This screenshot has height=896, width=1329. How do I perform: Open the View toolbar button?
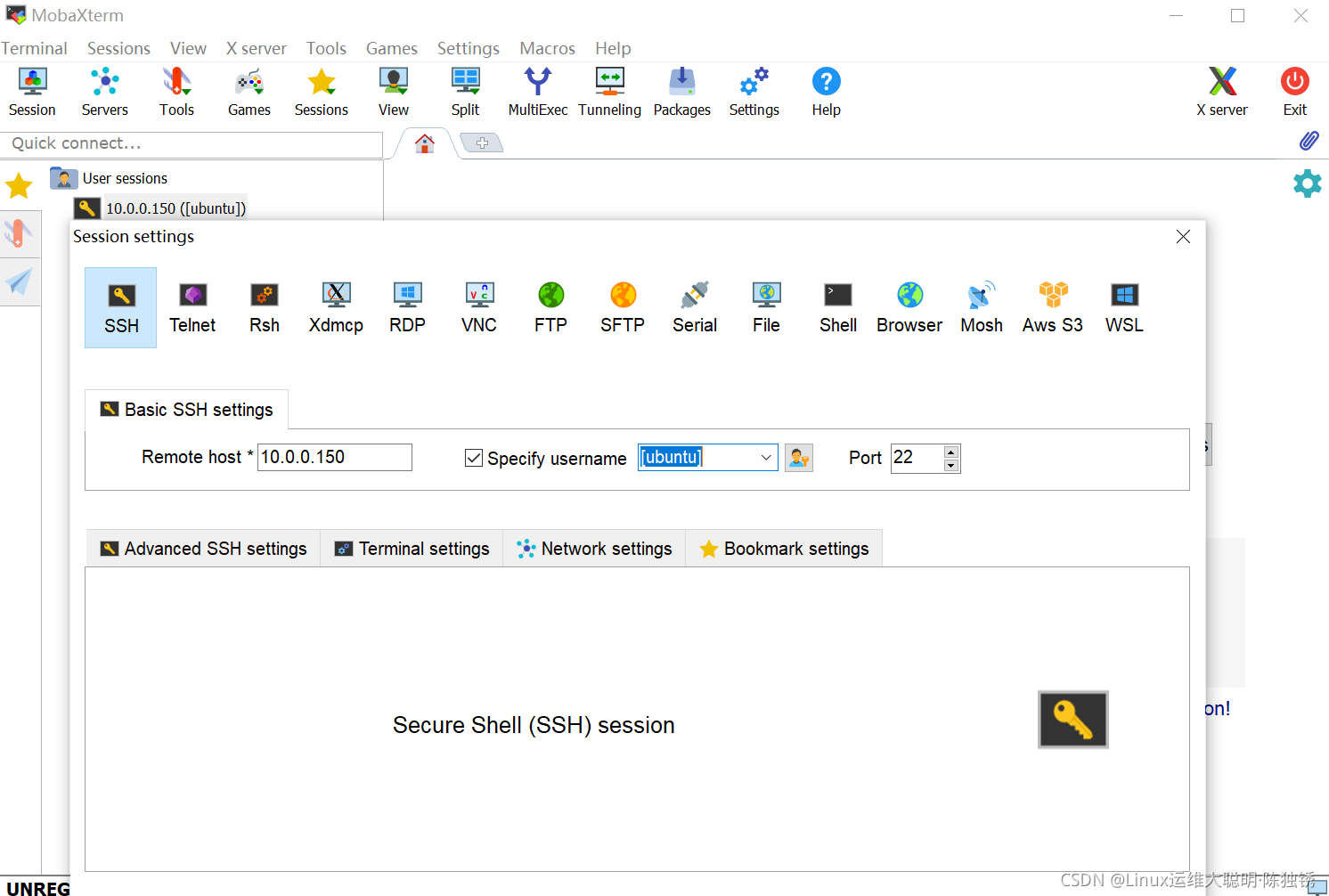pos(394,92)
